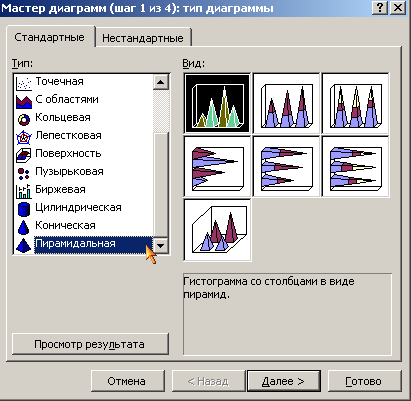The image size is (411, 401).
Task: Select the clustered horizontal pyramid bar subtype
Action: [217, 166]
